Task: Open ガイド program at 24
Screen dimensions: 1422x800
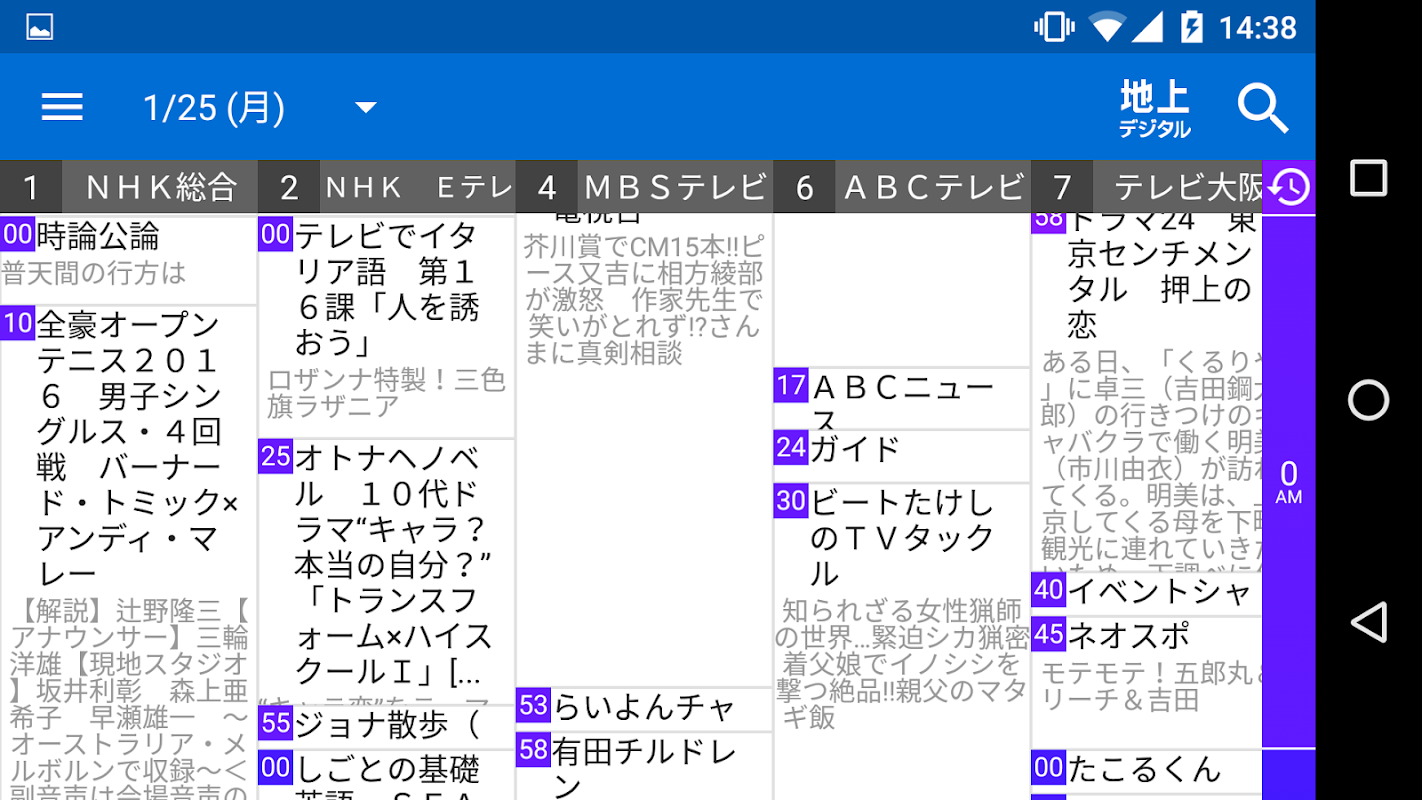Action: [x=902, y=455]
